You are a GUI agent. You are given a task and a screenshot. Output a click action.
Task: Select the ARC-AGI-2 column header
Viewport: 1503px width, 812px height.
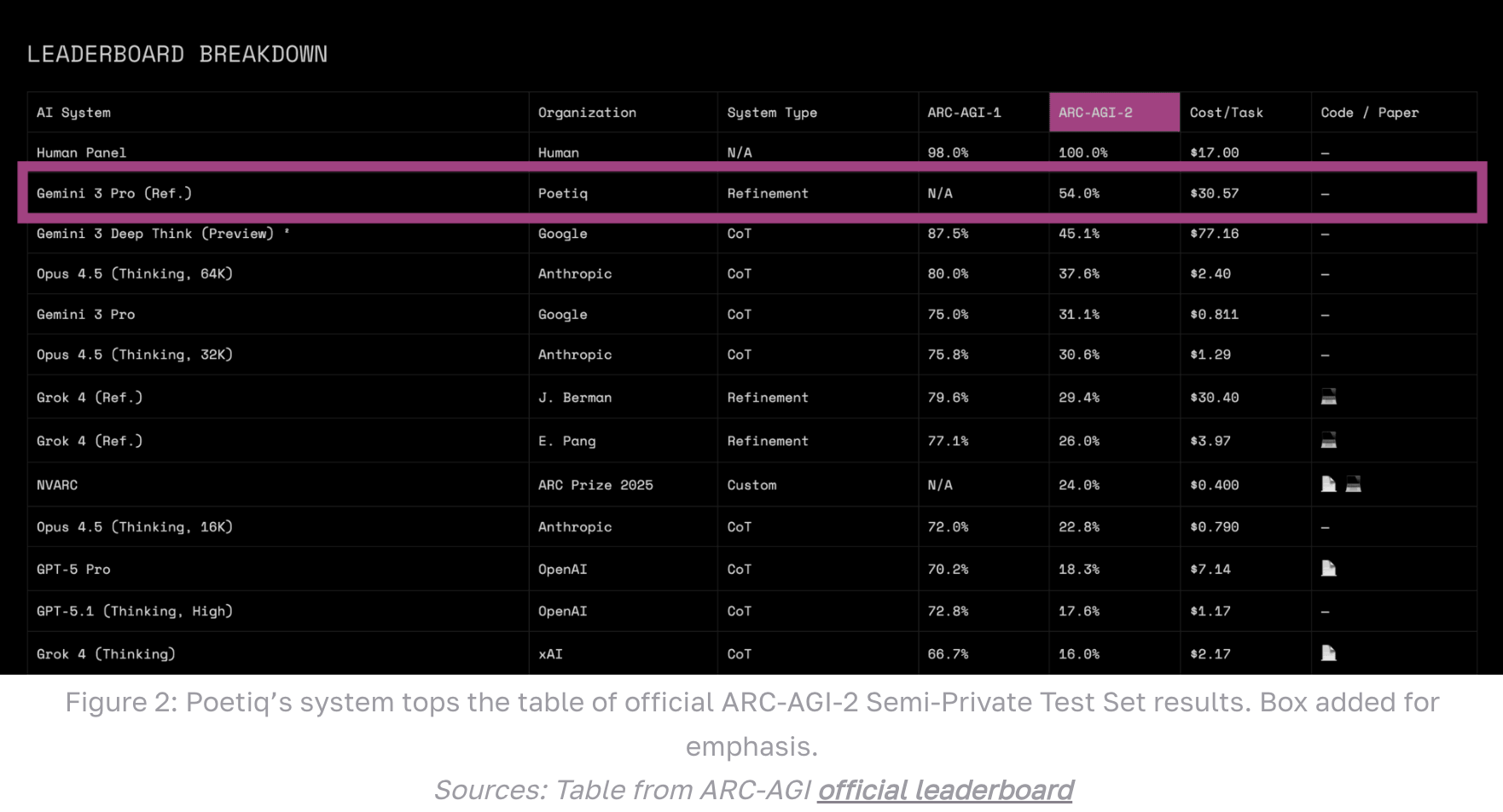click(1095, 113)
